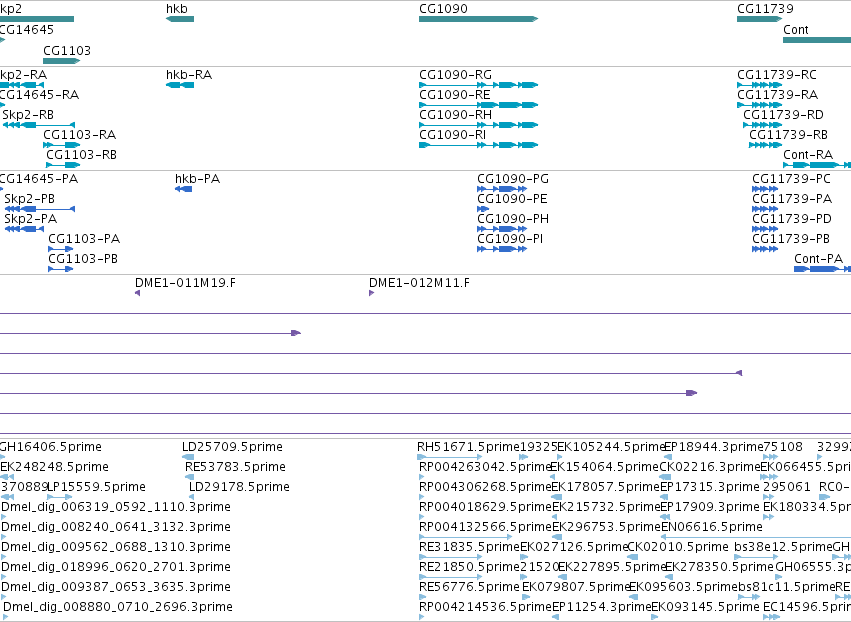Select the CG11739-RD transcript

click(x=763, y=125)
